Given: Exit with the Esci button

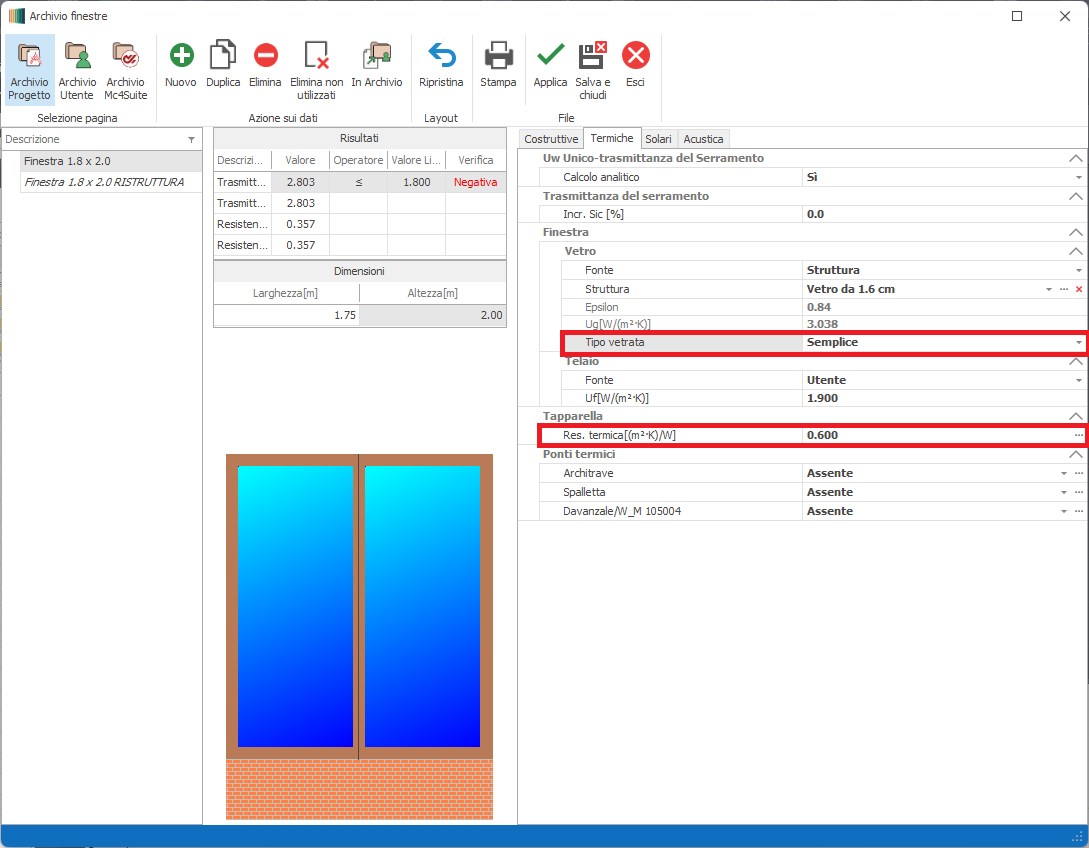Looking at the screenshot, I should (635, 65).
